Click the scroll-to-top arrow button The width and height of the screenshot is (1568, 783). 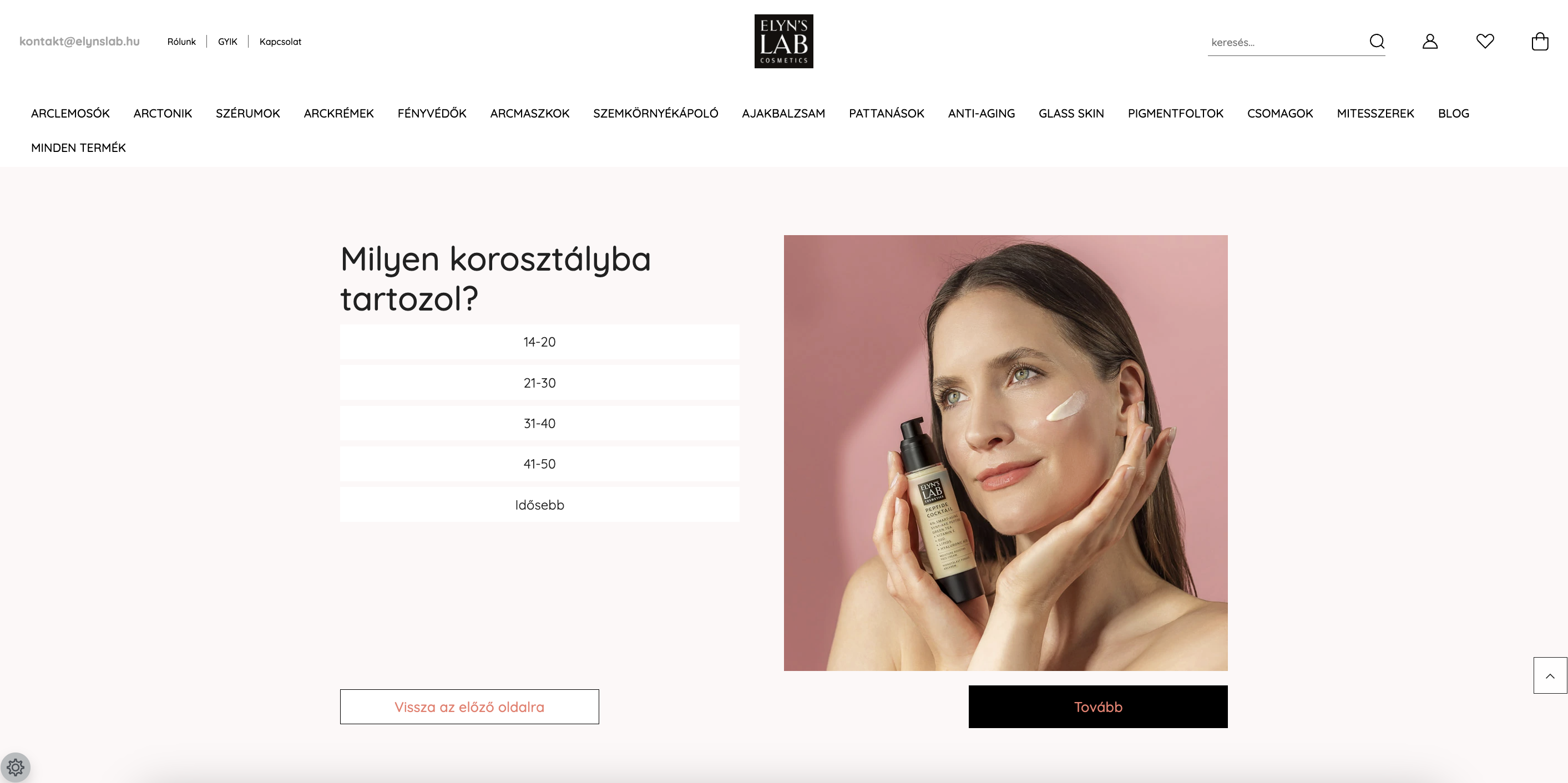click(x=1550, y=675)
